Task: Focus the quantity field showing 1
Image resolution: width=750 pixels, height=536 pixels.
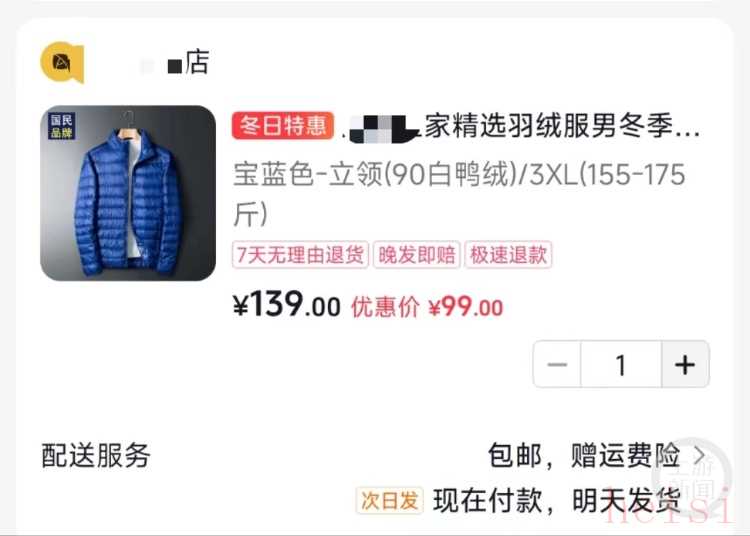Action: pyautogui.click(x=621, y=365)
